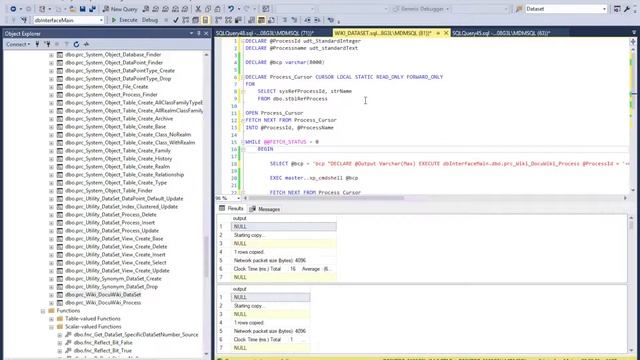Viewport: 640px width, 360px height.
Task: Click the Save icon in toolbar
Action: tap(82, 9)
